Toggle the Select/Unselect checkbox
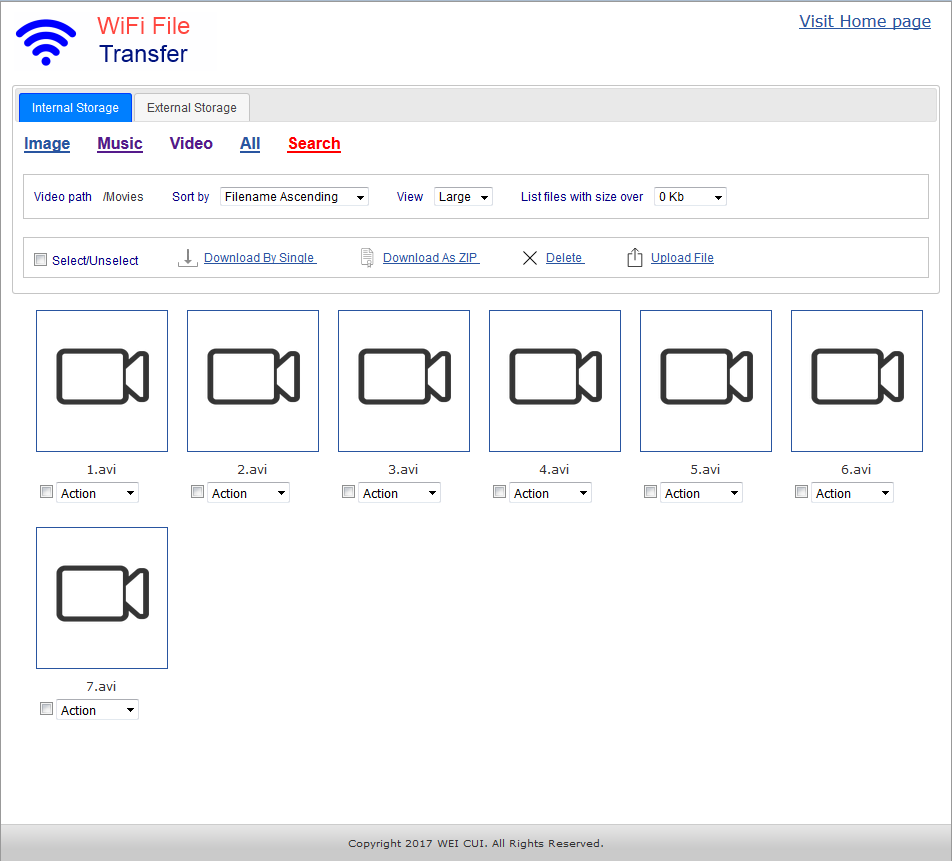This screenshot has width=952, height=861. click(x=41, y=260)
